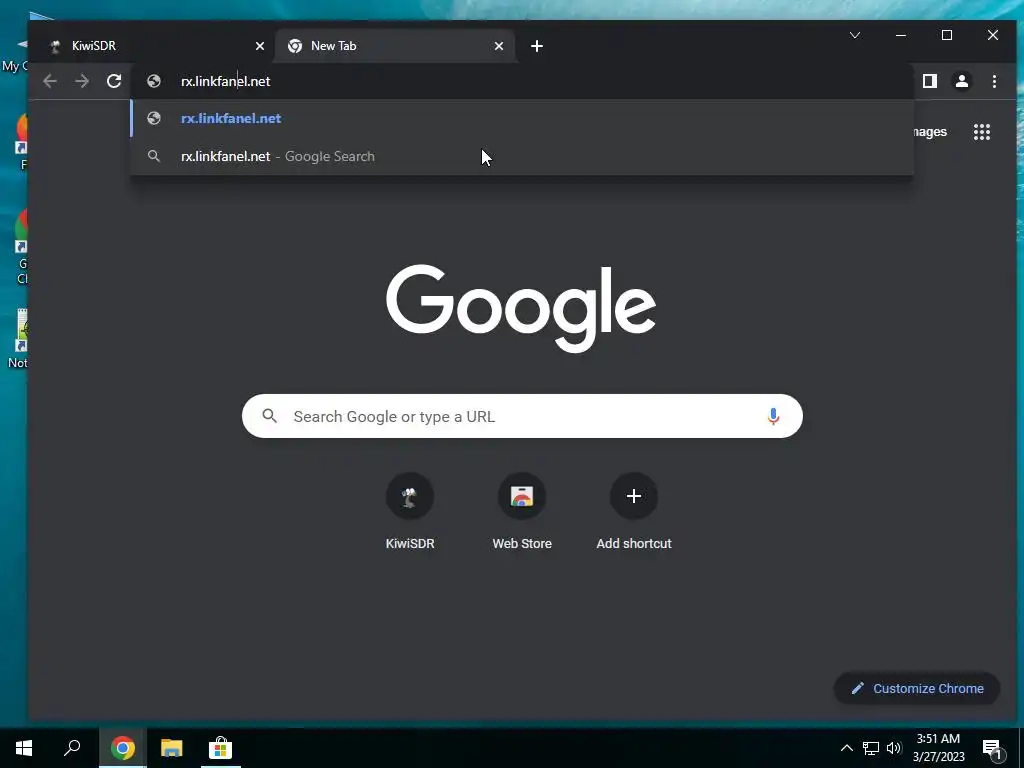This screenshot has width=1024, height=768.
Task: Open the Chrome profile avatar
Action: 961,81
